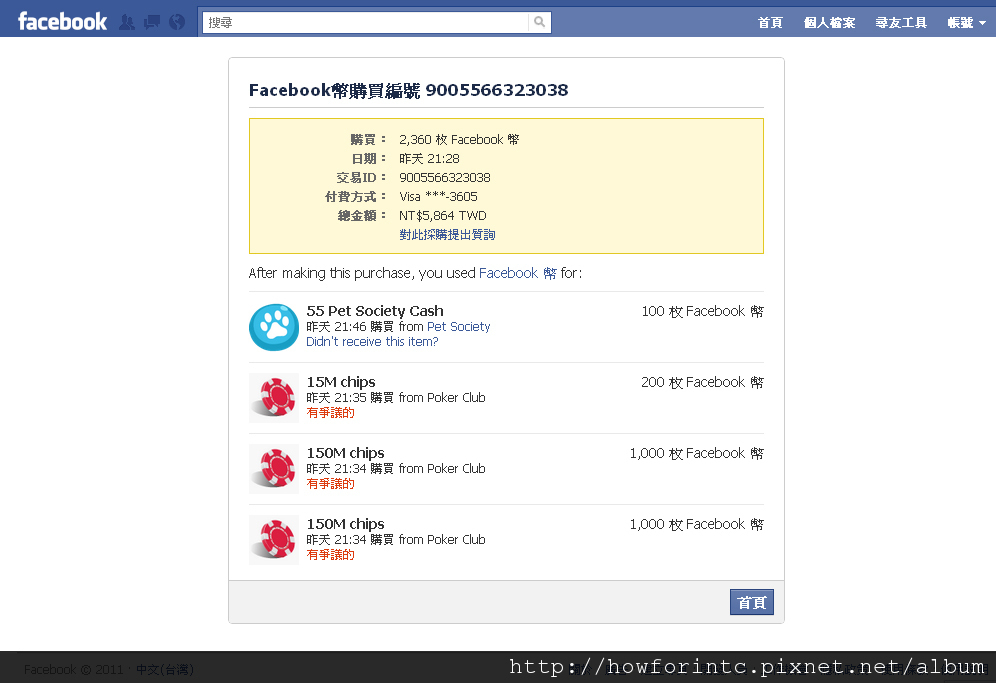Click 200 枚 Facebook 幣 price
Screen dimensions: 996x683
tap(702, 382)
